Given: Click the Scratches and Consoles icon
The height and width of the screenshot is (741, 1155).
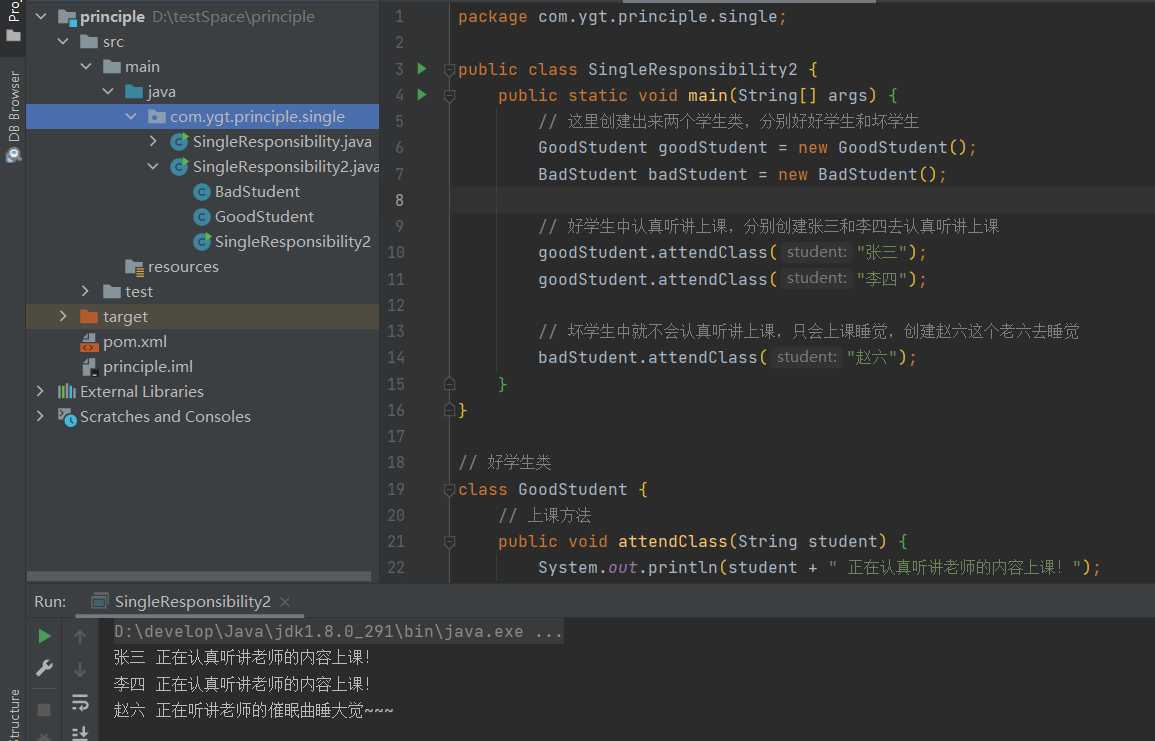Looking at the screenshot, I should pyautogui.click(x=67, y=417).
